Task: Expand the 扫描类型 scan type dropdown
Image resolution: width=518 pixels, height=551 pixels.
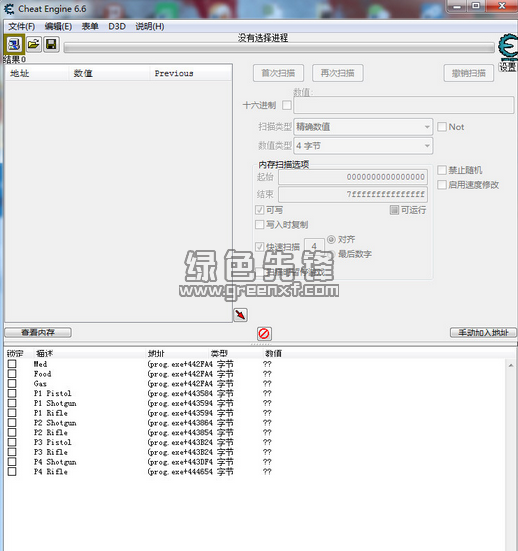Action: click(363, 127)
